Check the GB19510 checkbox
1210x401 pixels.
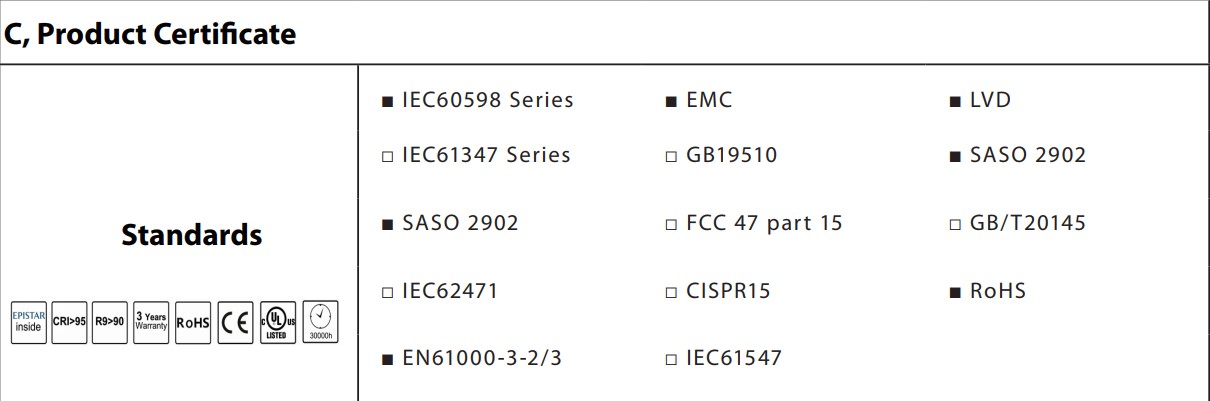click(672, 156)
